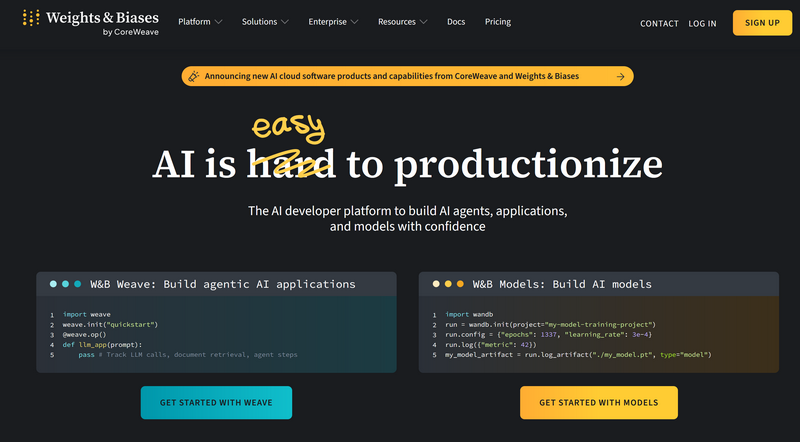The height and width of the screenshot is (442, 800).
Task: Click GET STARTED WITH WEAVE button
Action: (x=216, y=403)
